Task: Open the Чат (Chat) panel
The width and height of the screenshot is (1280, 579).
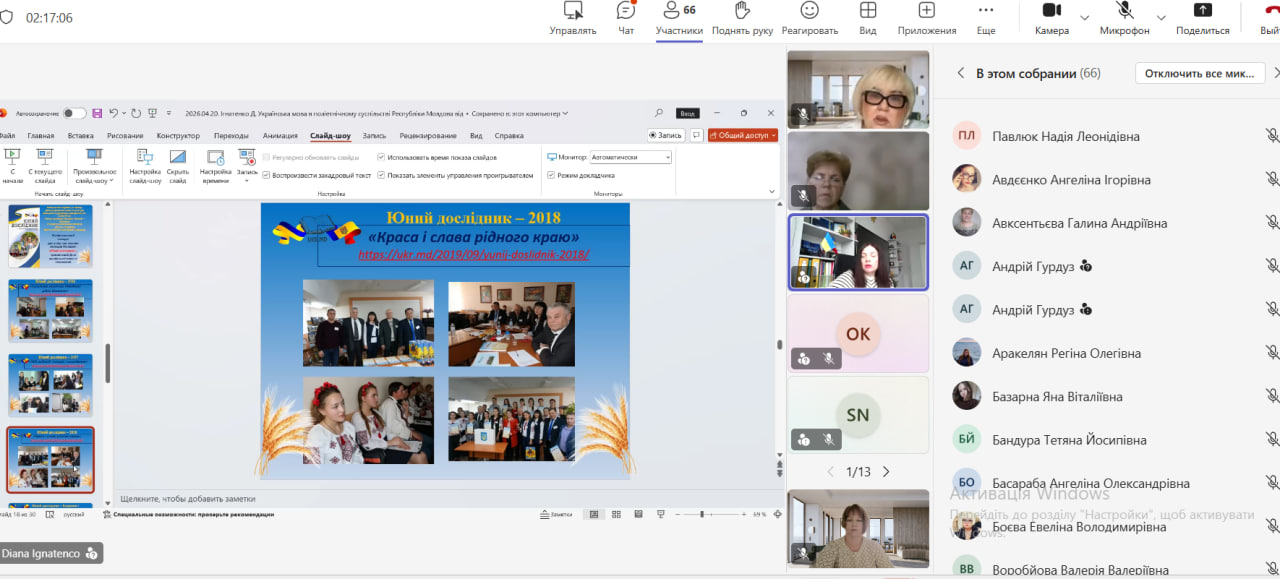Action: (626, 11)
